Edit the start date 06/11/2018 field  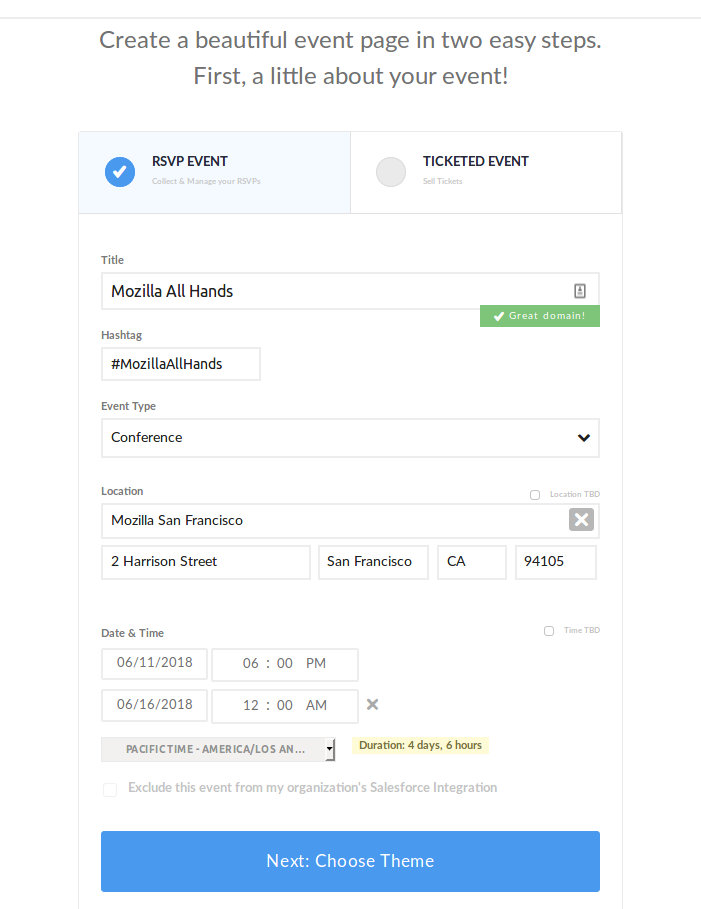154,663
